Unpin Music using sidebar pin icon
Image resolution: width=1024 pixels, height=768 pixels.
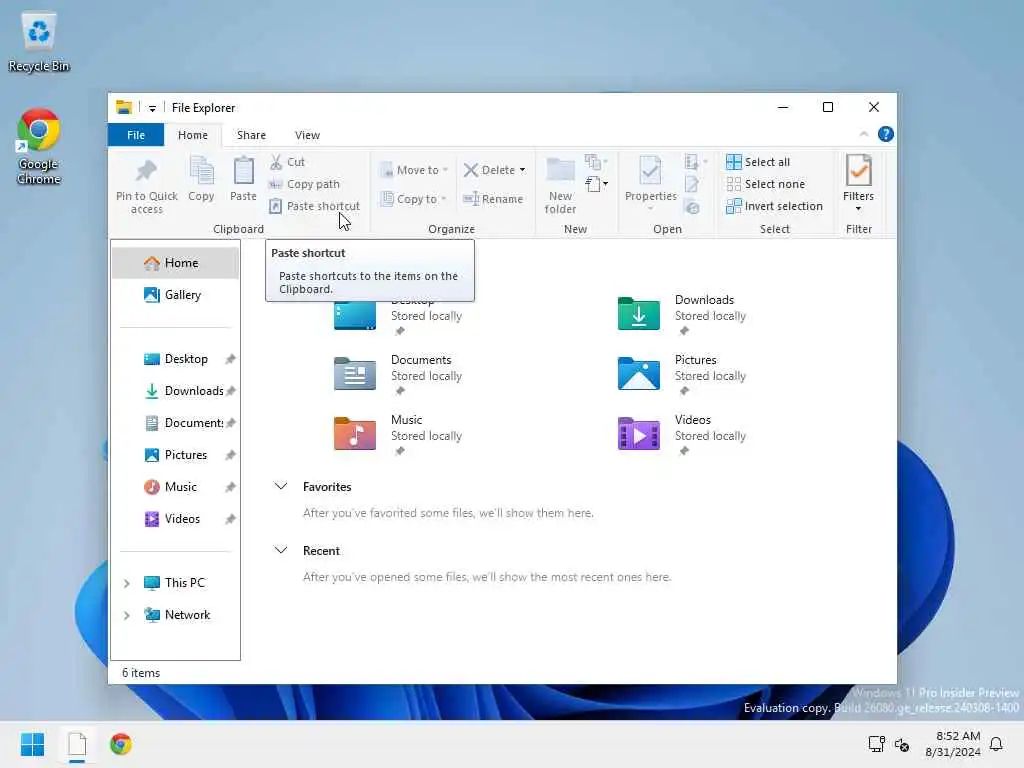tap(231, 487)
